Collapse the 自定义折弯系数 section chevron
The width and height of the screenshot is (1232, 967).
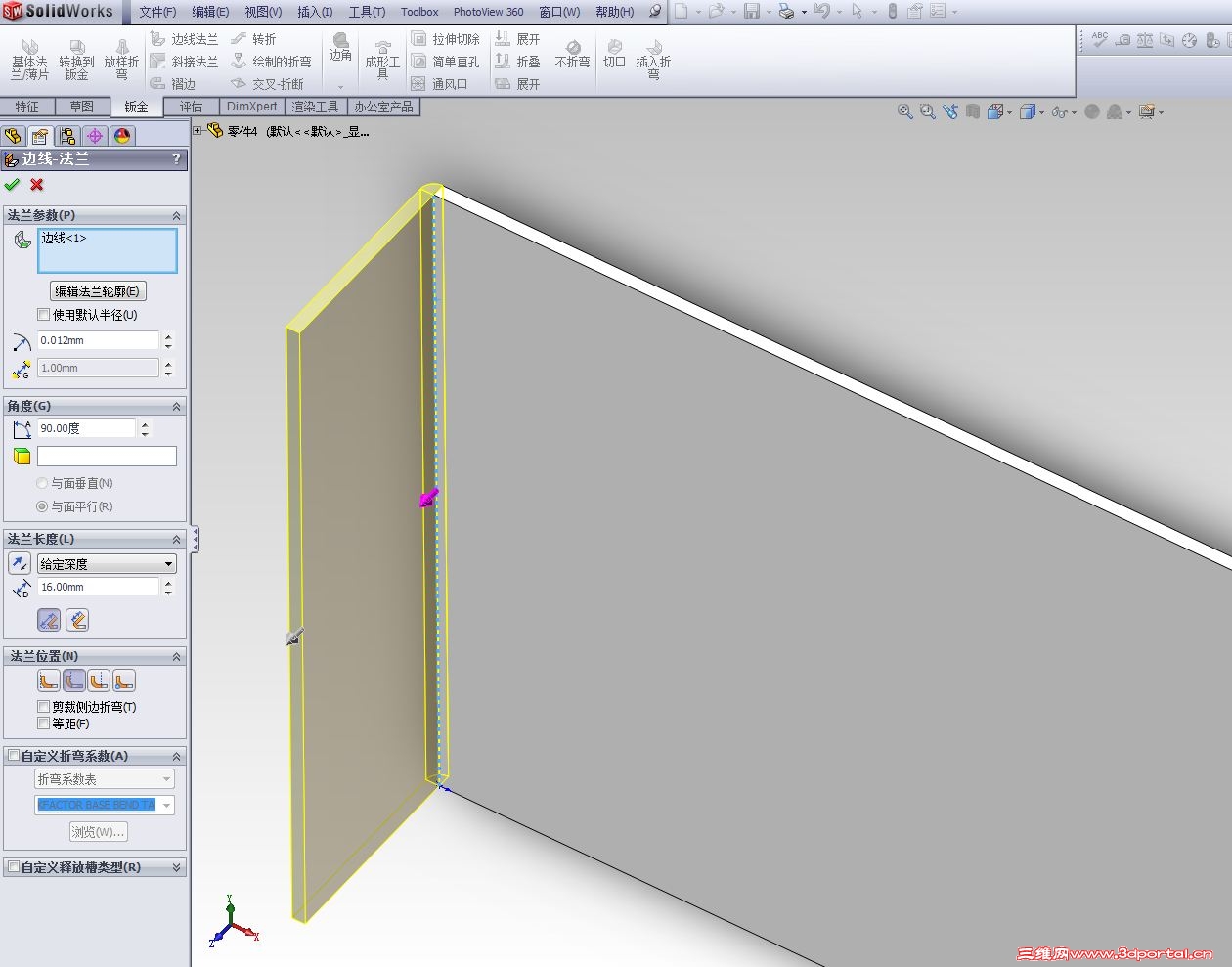(177, 756)
